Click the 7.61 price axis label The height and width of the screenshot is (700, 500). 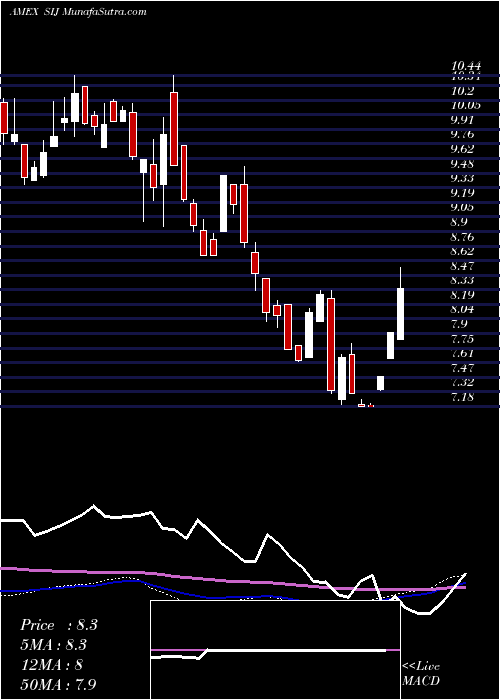[x=464, y=354]
